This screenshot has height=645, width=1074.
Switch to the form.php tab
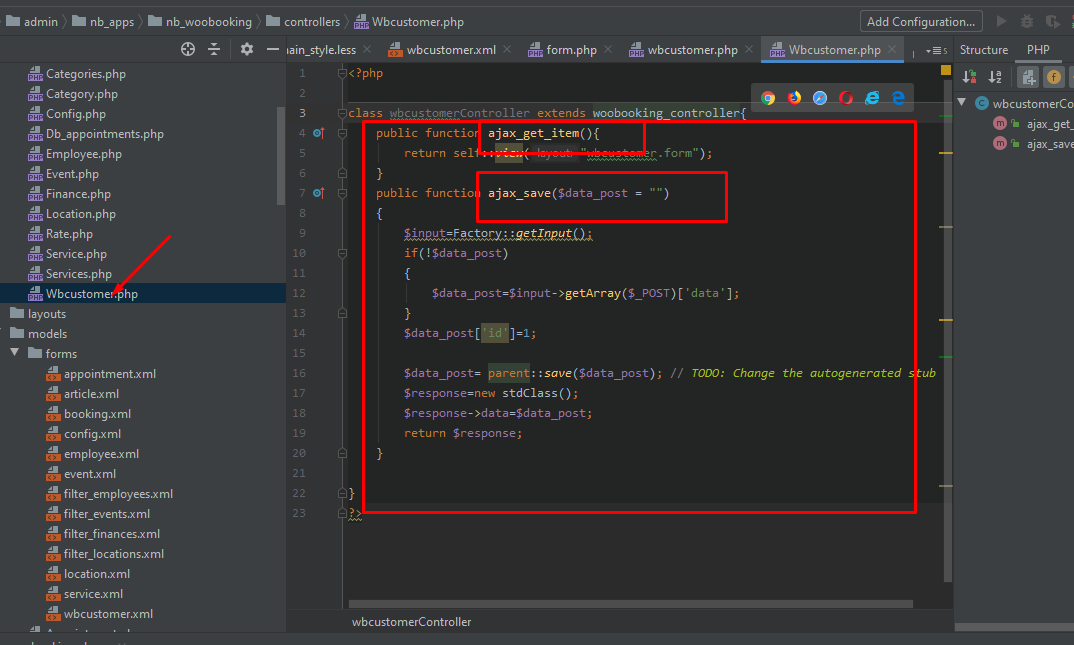coord(570,50)
